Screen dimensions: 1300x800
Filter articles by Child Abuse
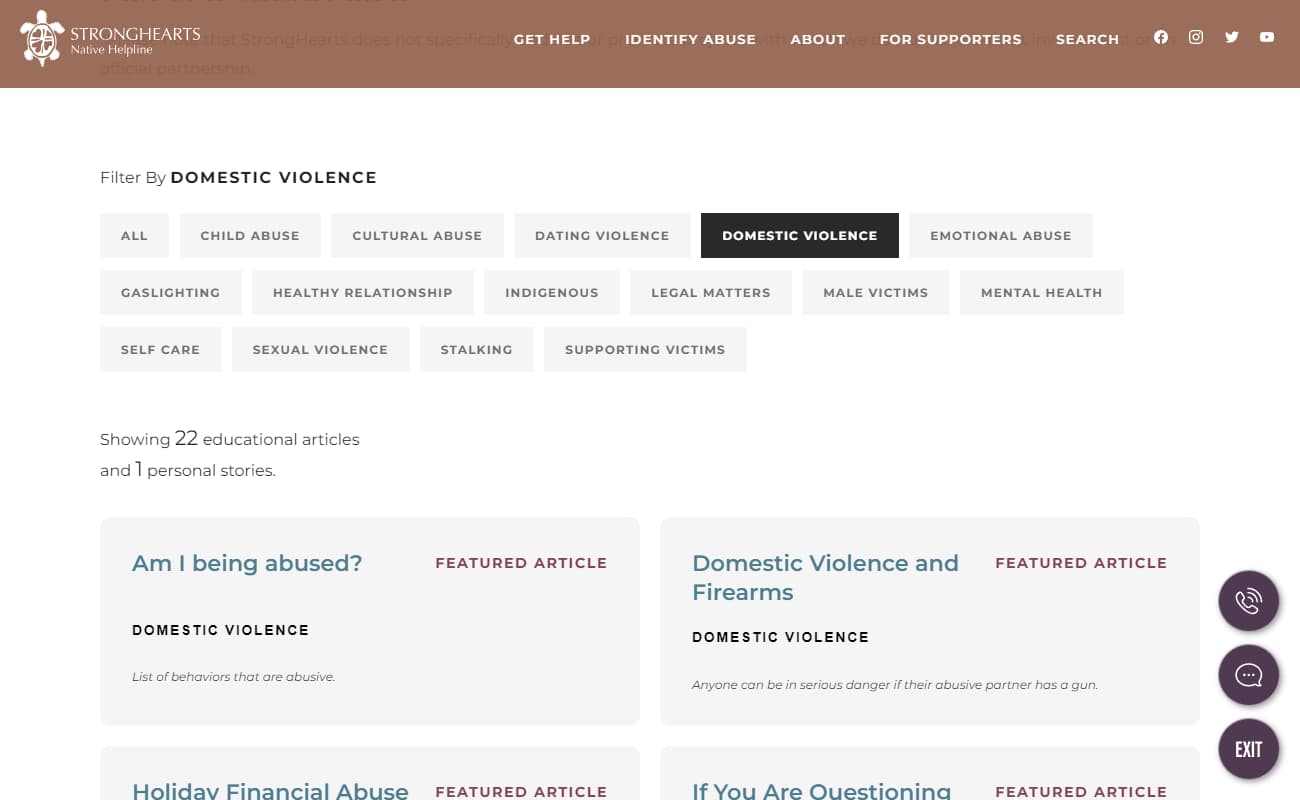pyautogui.click(x=250, y=235)
